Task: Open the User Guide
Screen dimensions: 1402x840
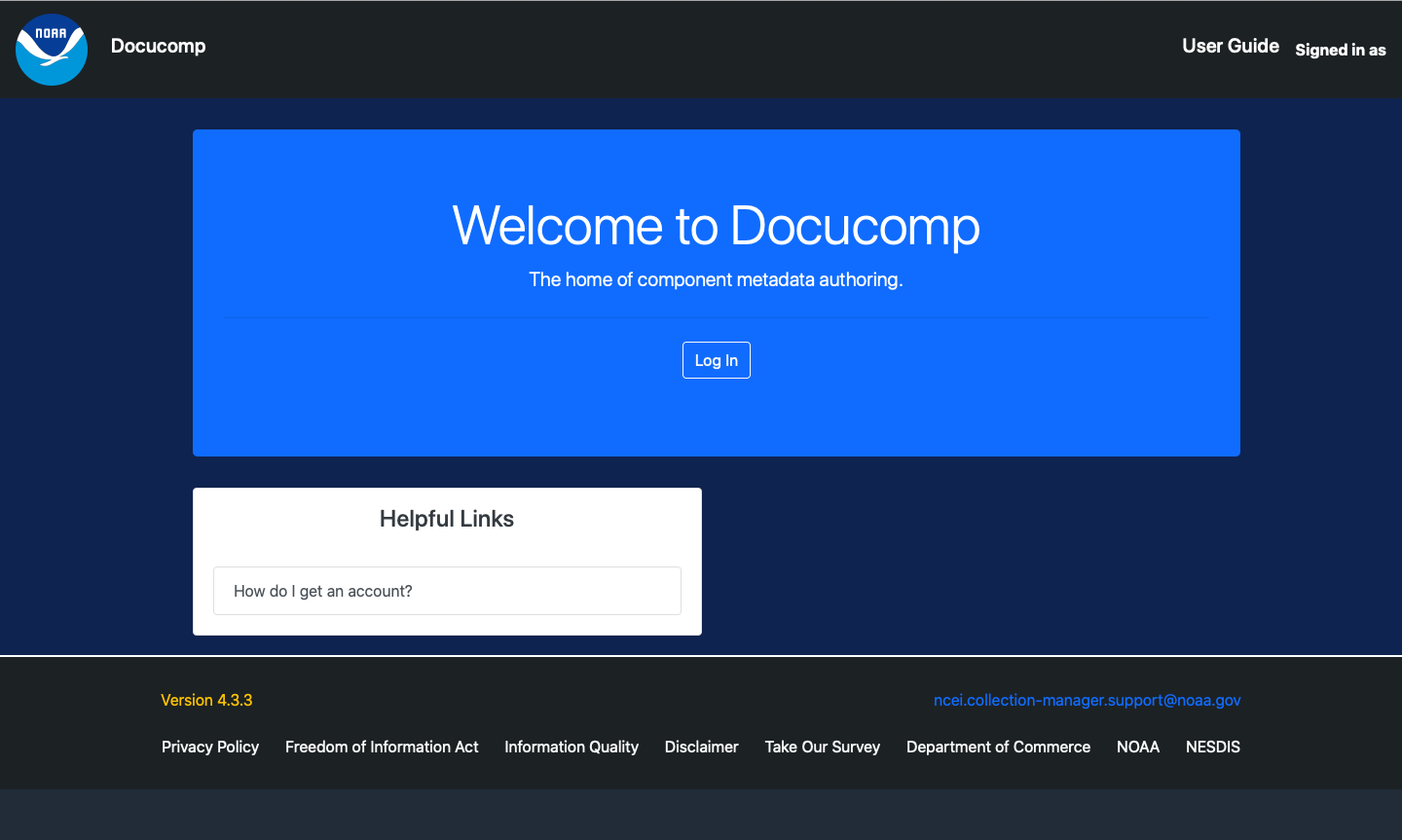Action: coord(1231,46)
